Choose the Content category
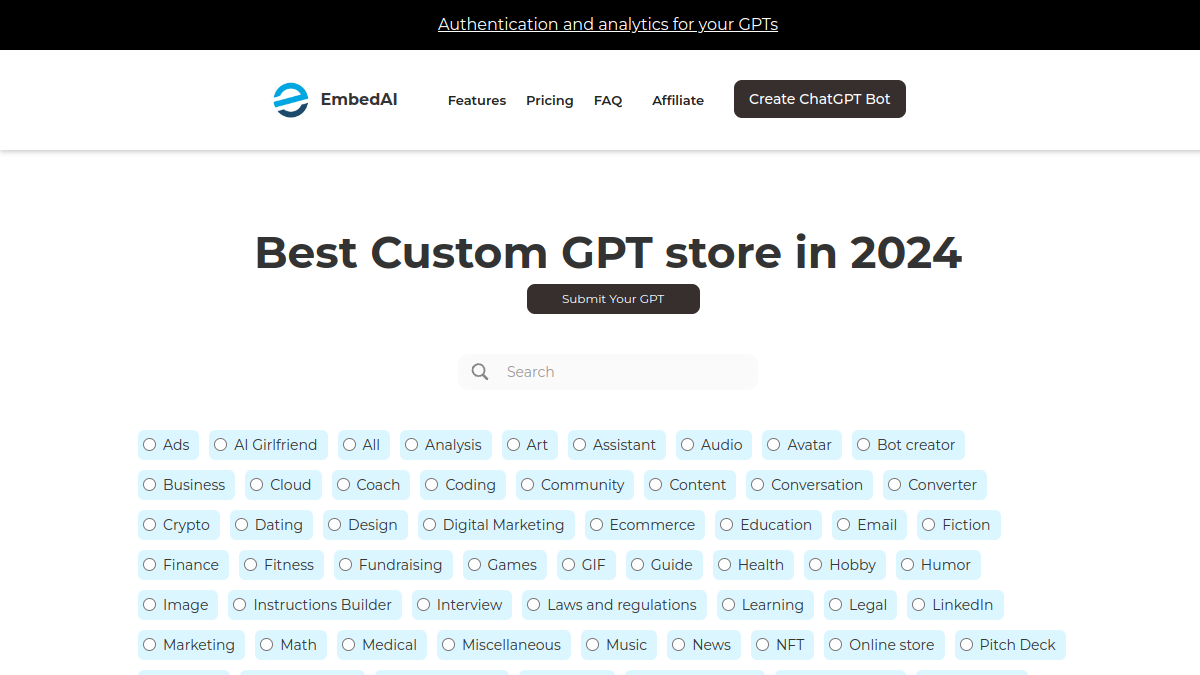Screen dimensions: 1200x675 pyautogui.click(x=690, y=485)
